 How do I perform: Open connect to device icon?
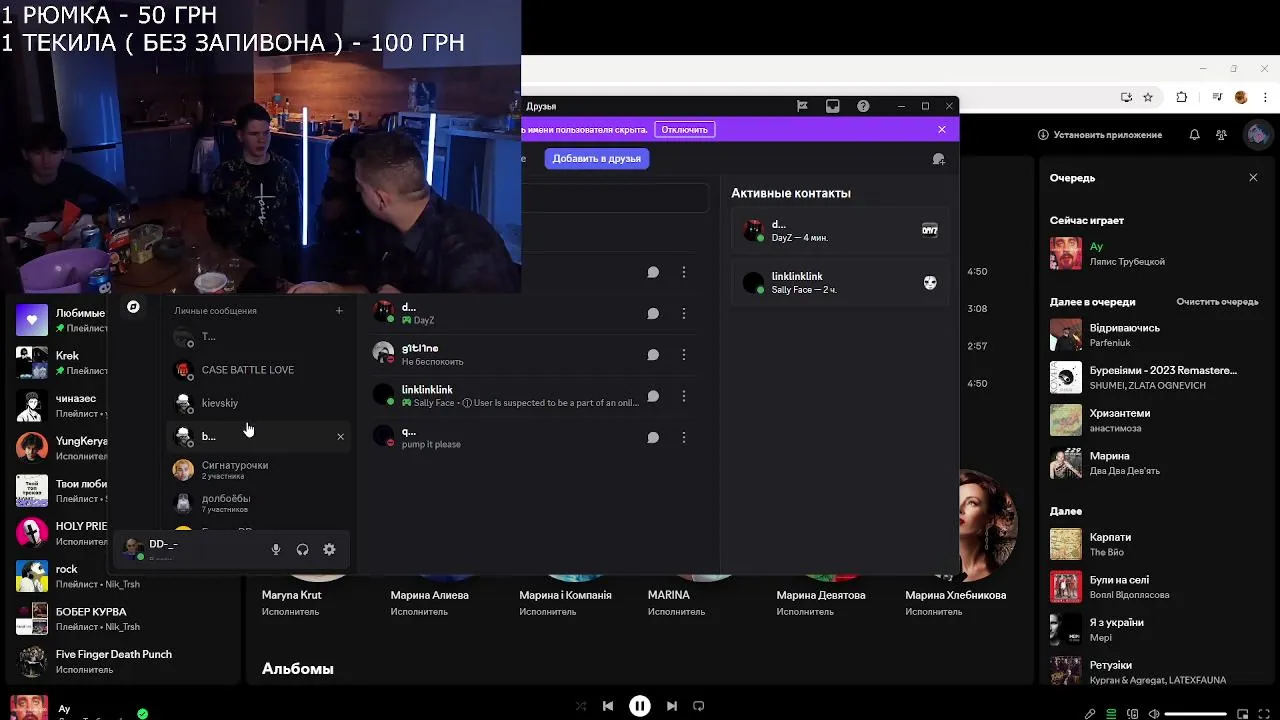tap(1133, 714)
